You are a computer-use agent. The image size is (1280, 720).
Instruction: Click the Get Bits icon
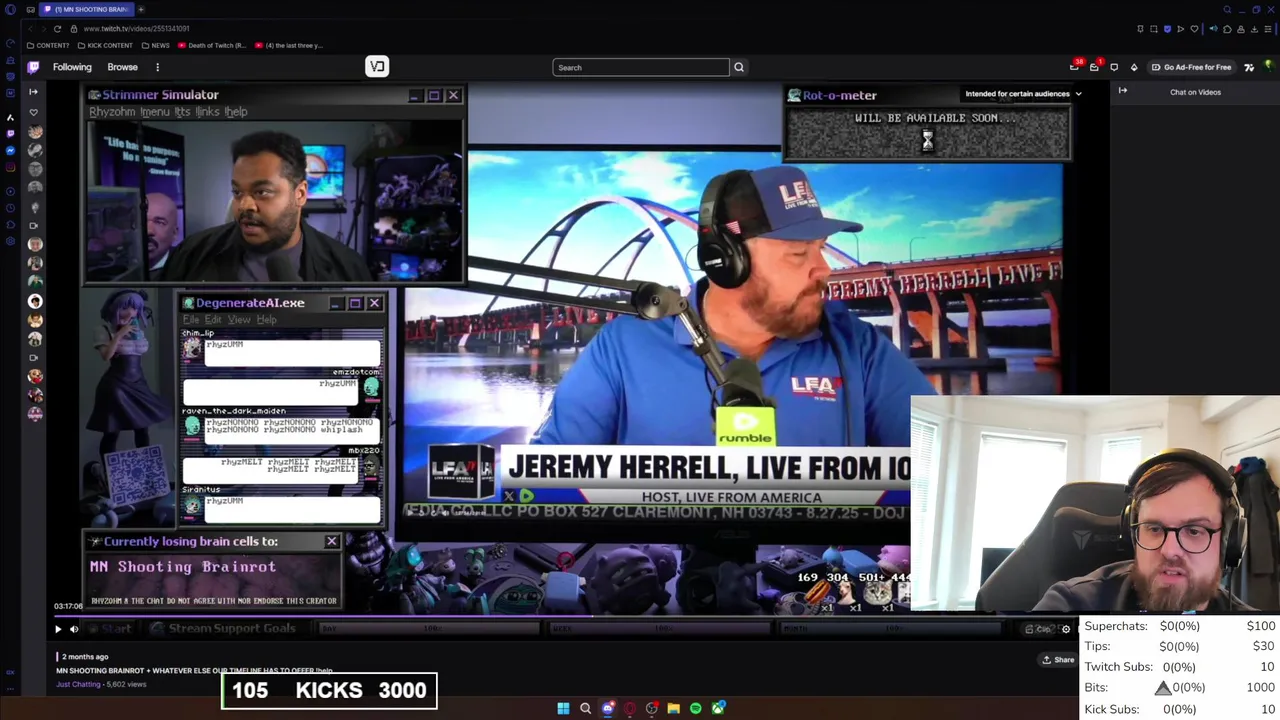pyautogui.click(x=1134, y=67)
